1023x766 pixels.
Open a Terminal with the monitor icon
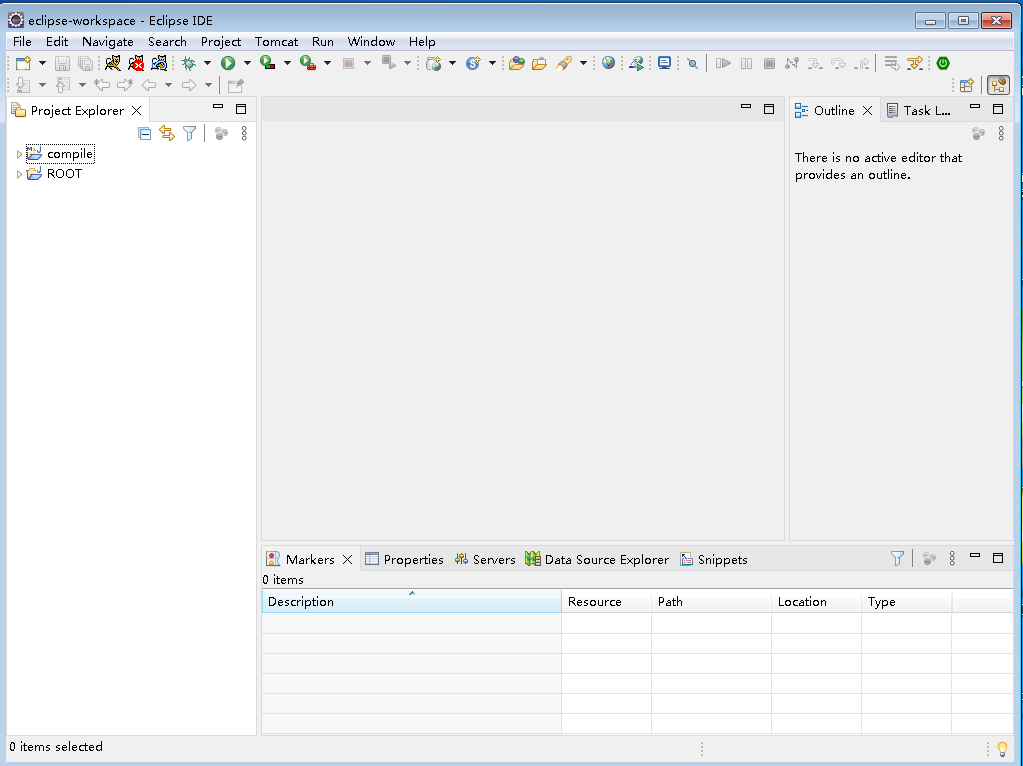click(x=664, y=63)
